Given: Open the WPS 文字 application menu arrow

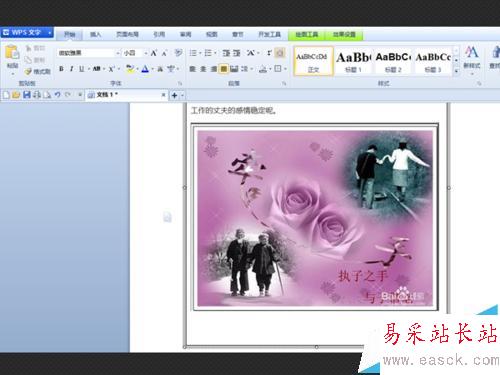Looking at the screenshot, I should click(49, 33).
